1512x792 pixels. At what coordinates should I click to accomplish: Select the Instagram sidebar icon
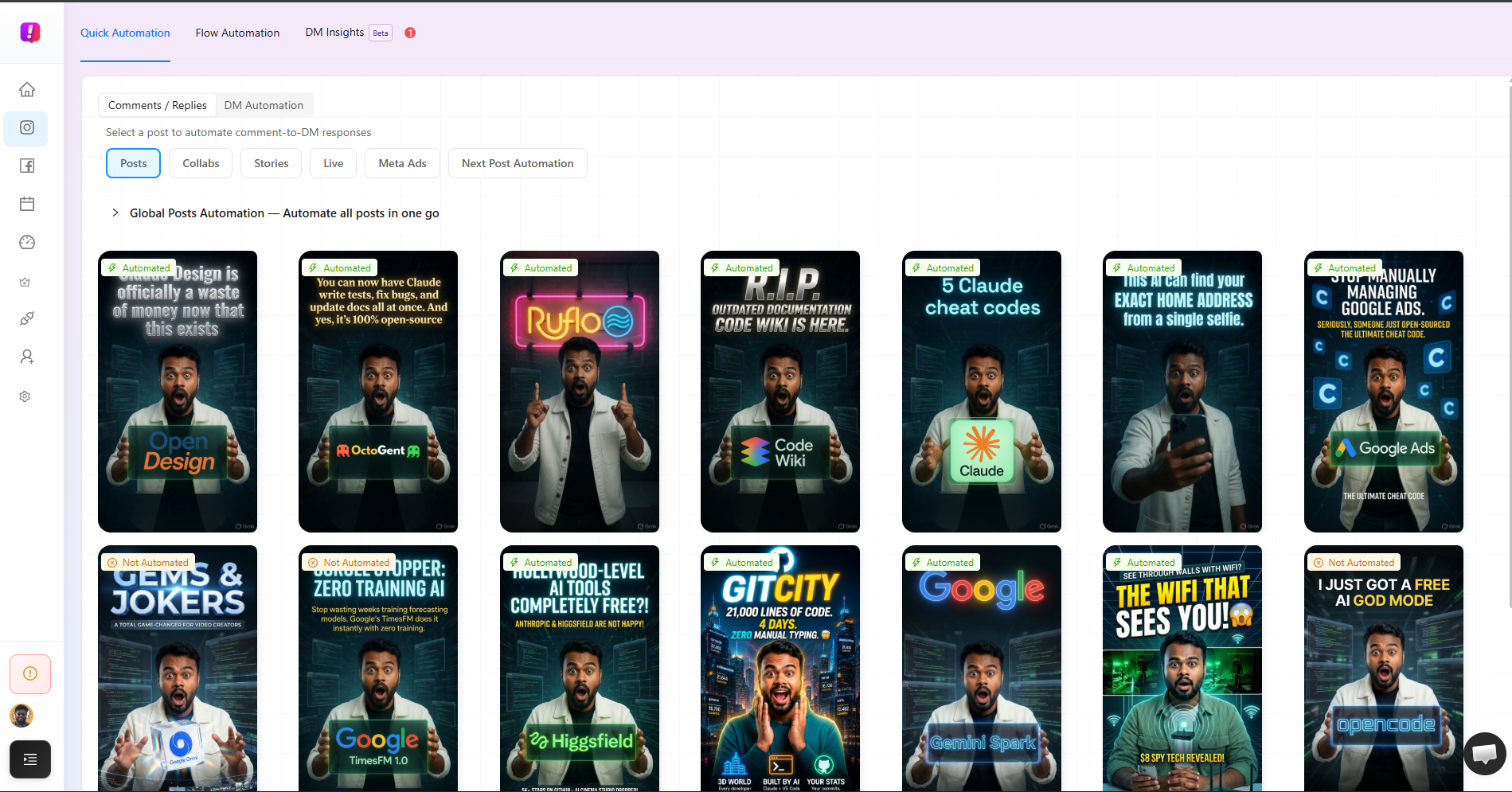coord(26,128)
